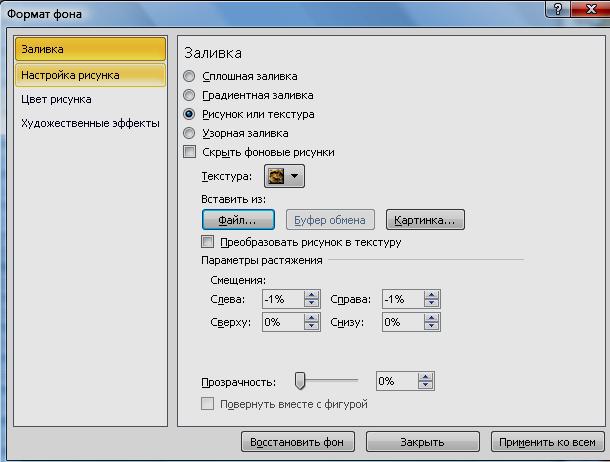Click the Прозрачность slider handle
The image size is (610, 462).
[x=300, y=381]
